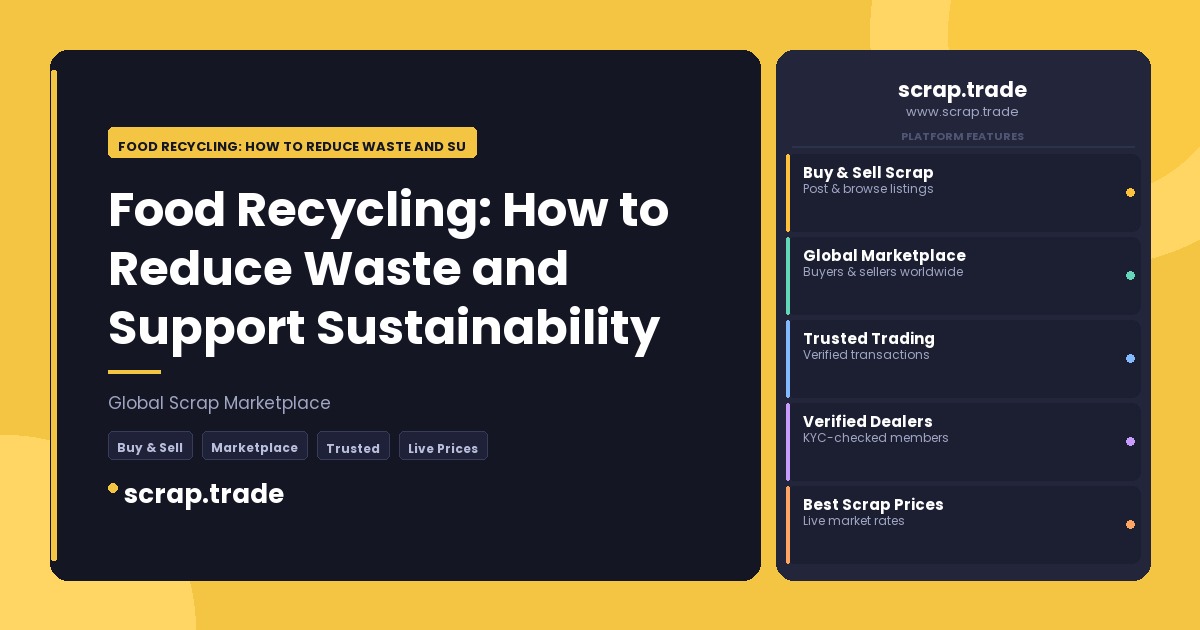Open the Trusted Trading feature card
Viewport: 1200px width, 630px height.
[x=963, y=358]
